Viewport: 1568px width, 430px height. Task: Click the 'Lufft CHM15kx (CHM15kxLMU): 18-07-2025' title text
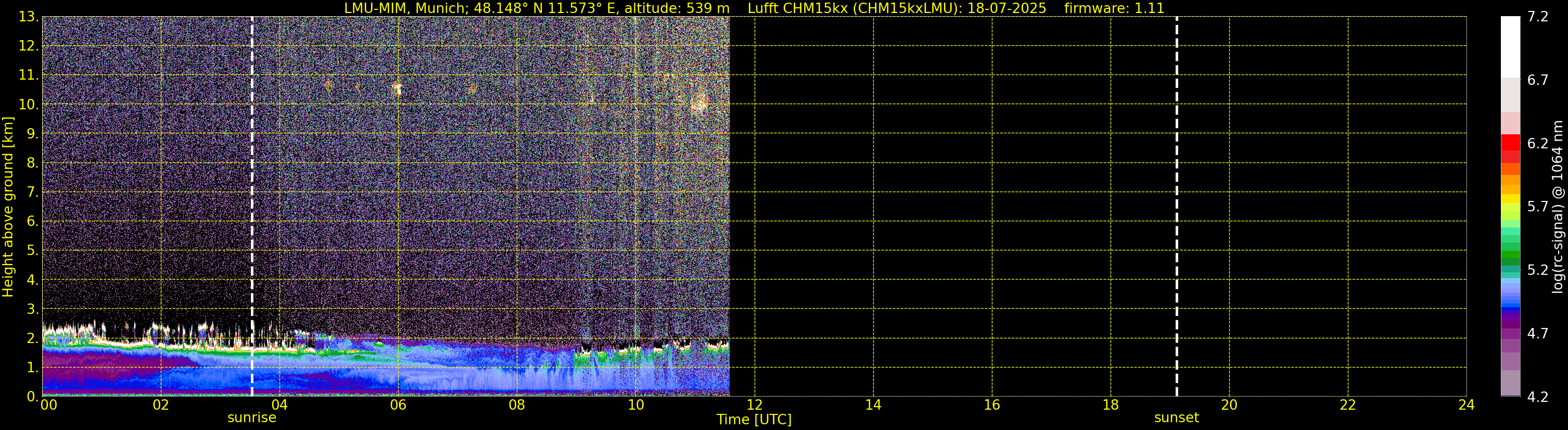click(x=897, y=8)
